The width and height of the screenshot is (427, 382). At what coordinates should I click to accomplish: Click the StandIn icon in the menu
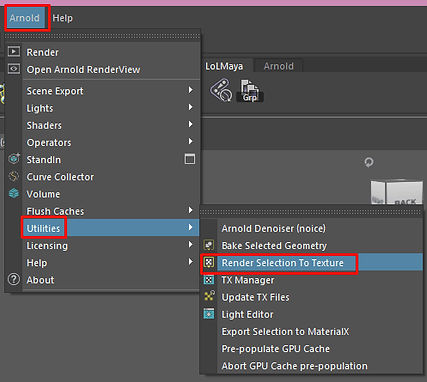point(14,159)
